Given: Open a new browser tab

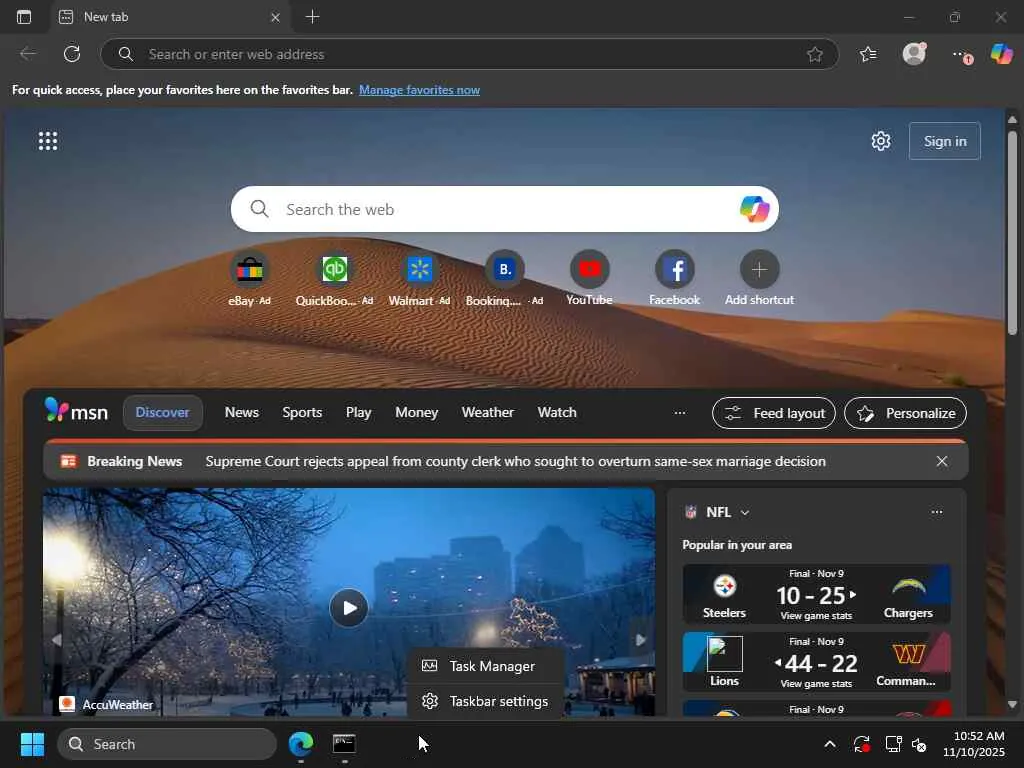Looking at the screenshot, I should point(312,17).
